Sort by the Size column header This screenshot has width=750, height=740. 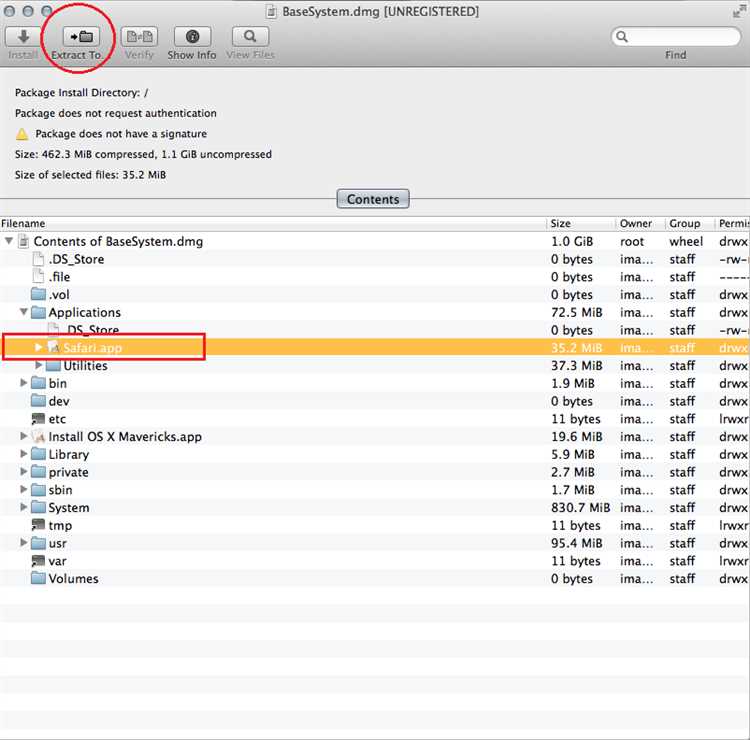click(581, 223)
